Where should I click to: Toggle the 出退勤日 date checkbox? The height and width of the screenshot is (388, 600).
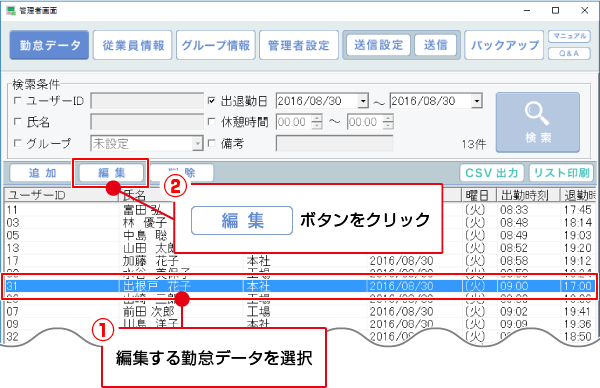pyautogui.click(x=212, y=101)
